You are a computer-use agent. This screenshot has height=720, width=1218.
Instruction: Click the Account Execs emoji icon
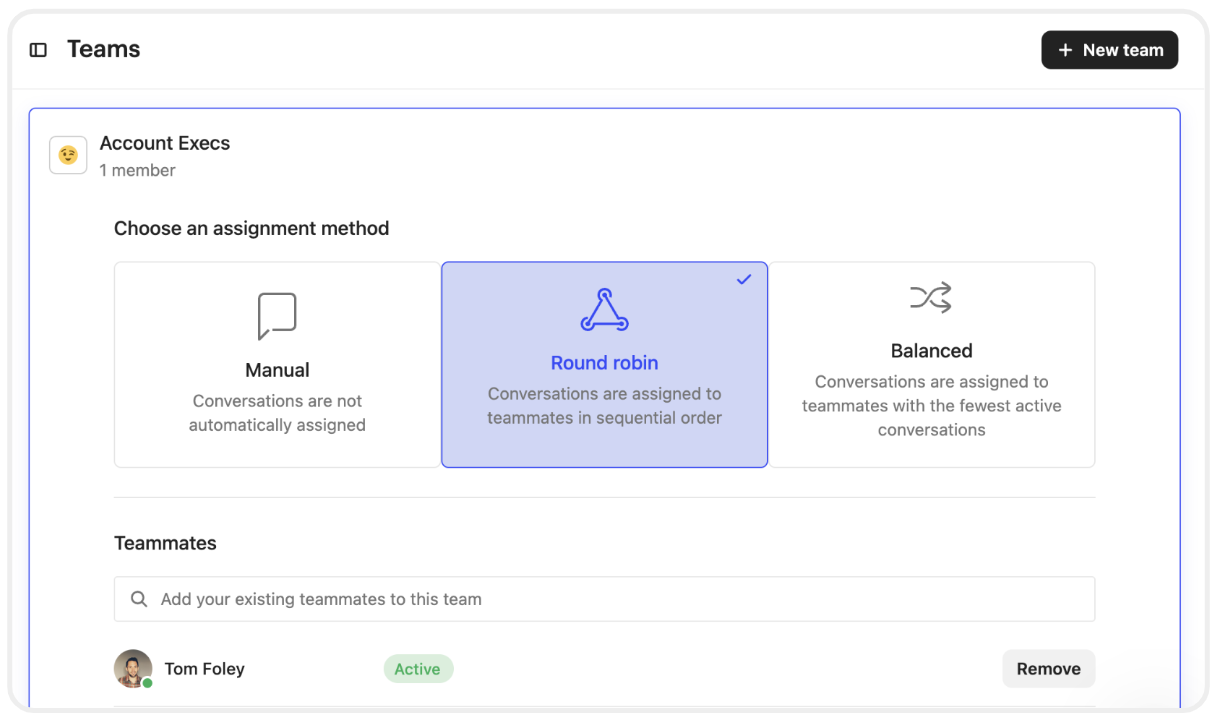click(68, 156)
